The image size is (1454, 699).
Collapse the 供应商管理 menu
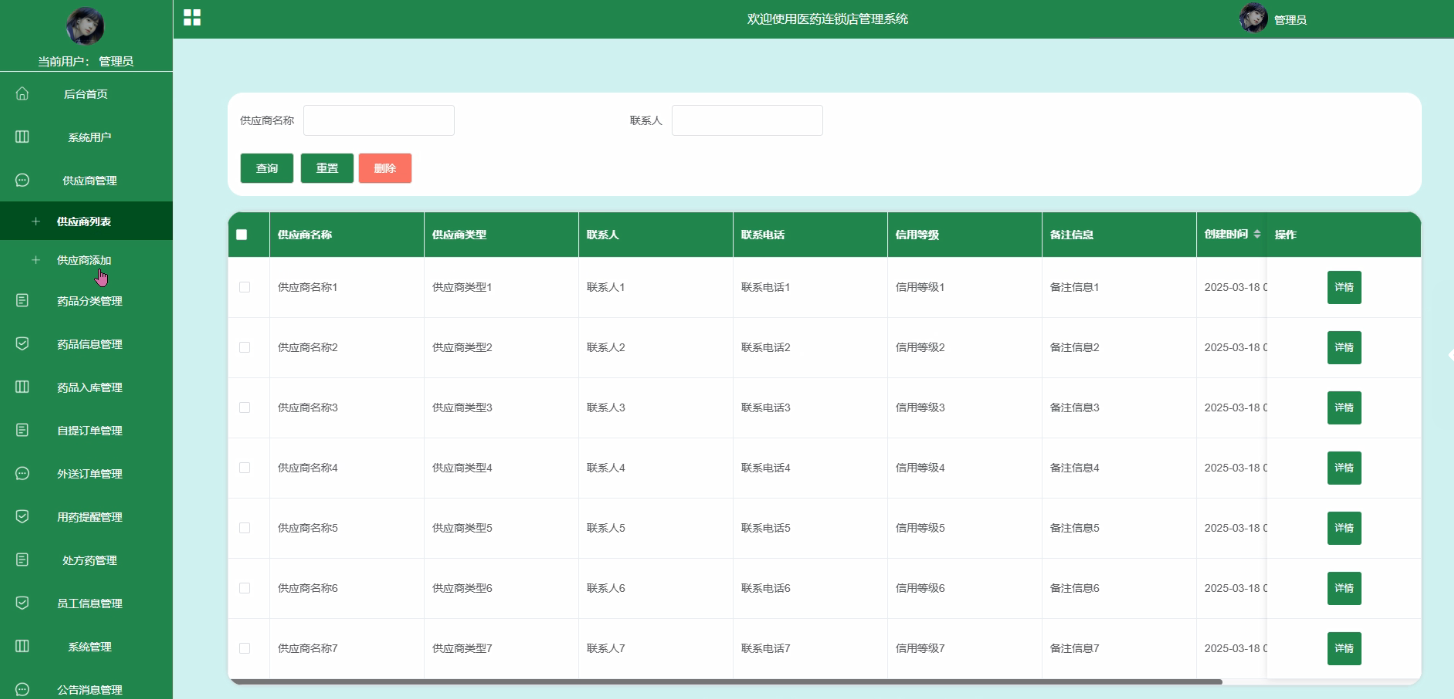coord(86,180)
